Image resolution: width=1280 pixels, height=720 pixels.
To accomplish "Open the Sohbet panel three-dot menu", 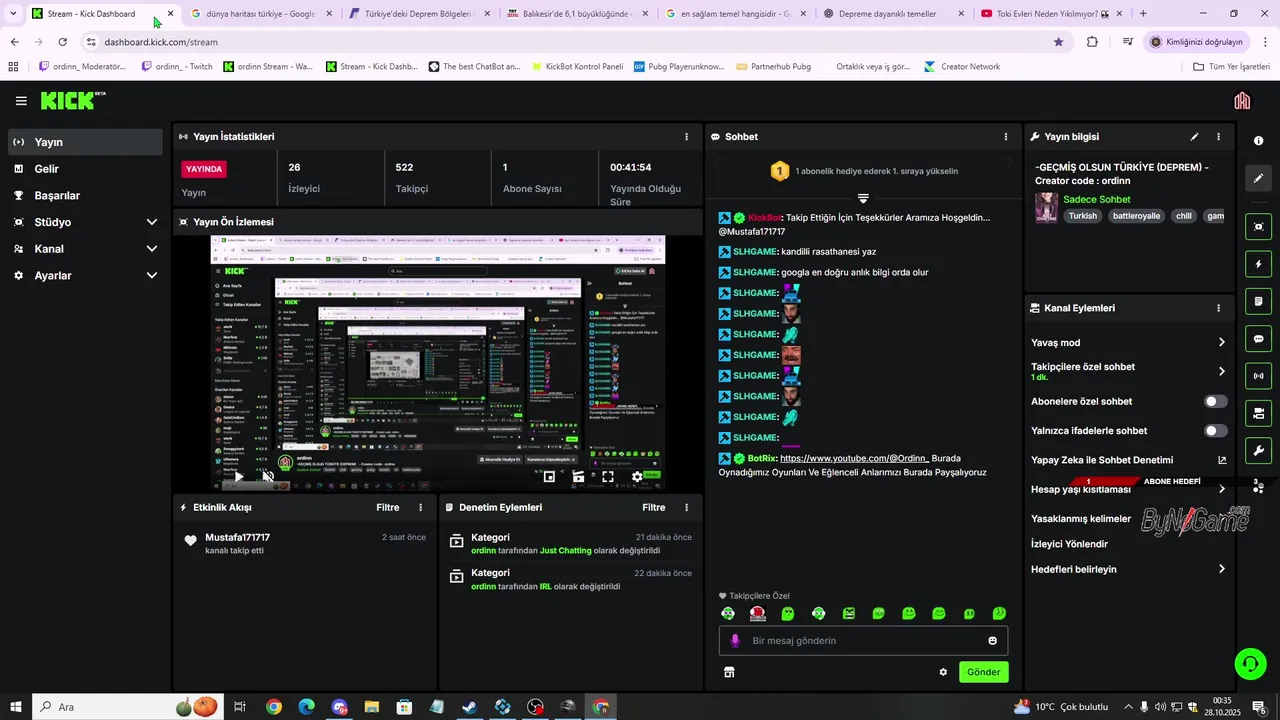I will click(x=1006, y=137).
